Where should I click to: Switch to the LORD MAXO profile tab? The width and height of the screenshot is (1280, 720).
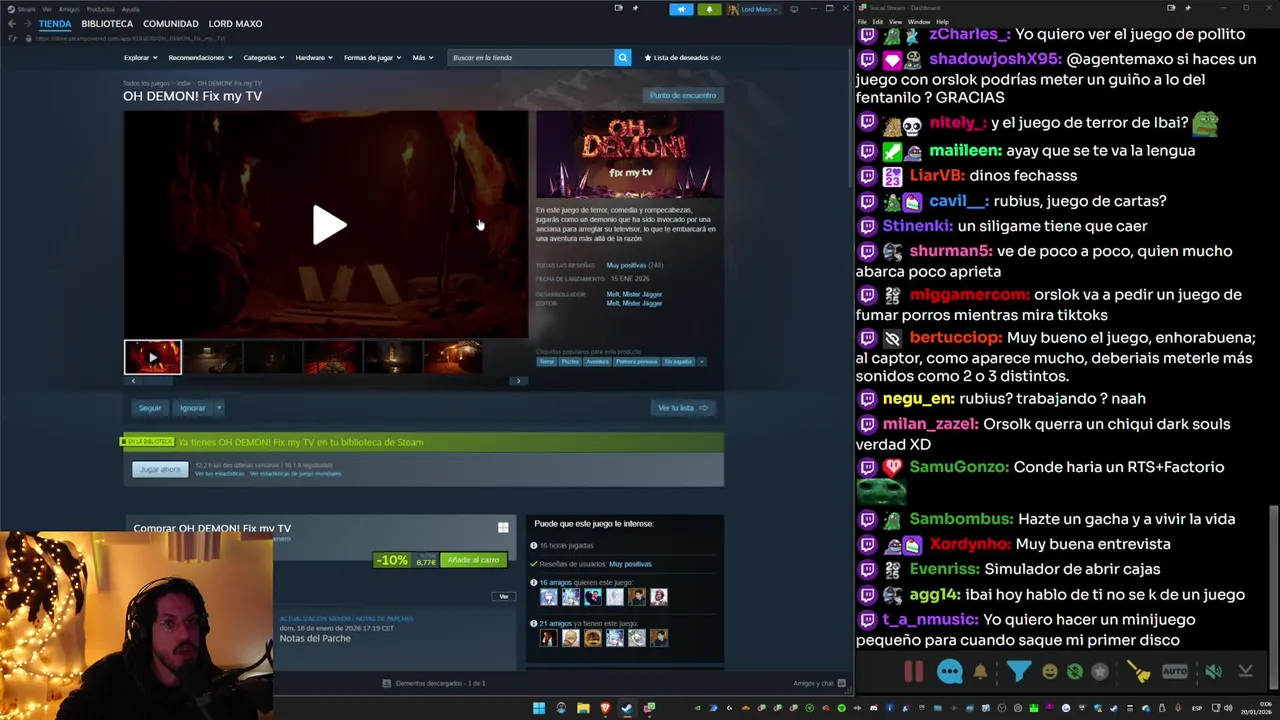235,24
